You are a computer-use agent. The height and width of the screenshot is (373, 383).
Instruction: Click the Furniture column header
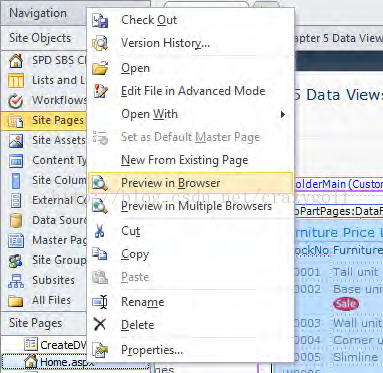coord(358,250)
